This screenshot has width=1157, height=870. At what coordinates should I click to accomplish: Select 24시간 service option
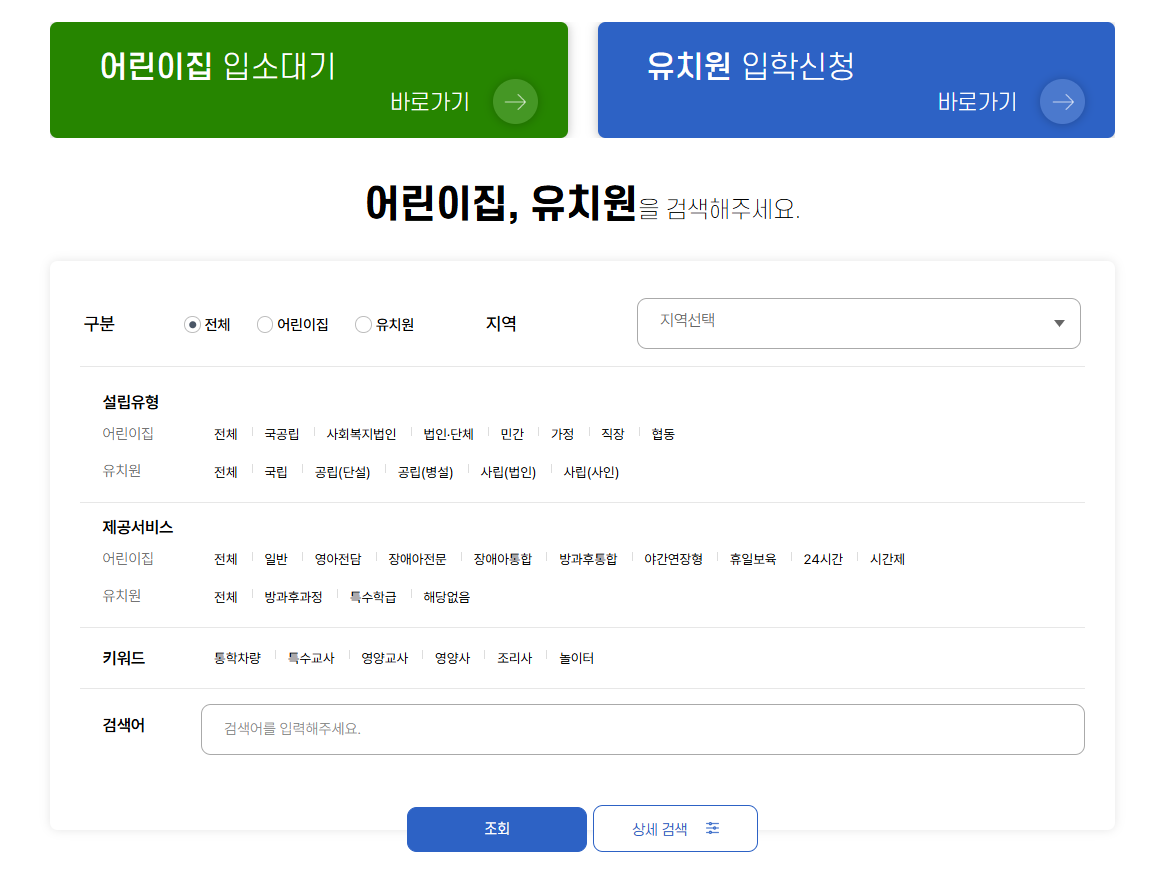823,559
